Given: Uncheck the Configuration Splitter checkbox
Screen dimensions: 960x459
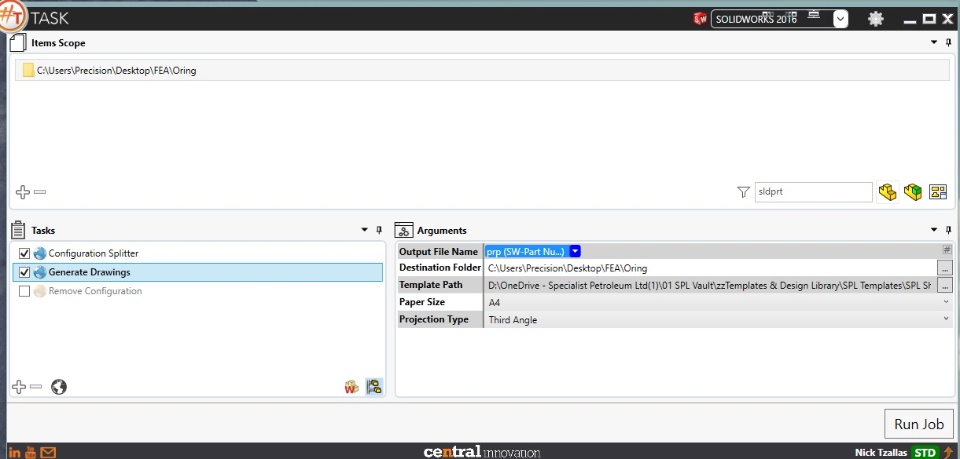Looking at the screenshot, I should (24, 253).
